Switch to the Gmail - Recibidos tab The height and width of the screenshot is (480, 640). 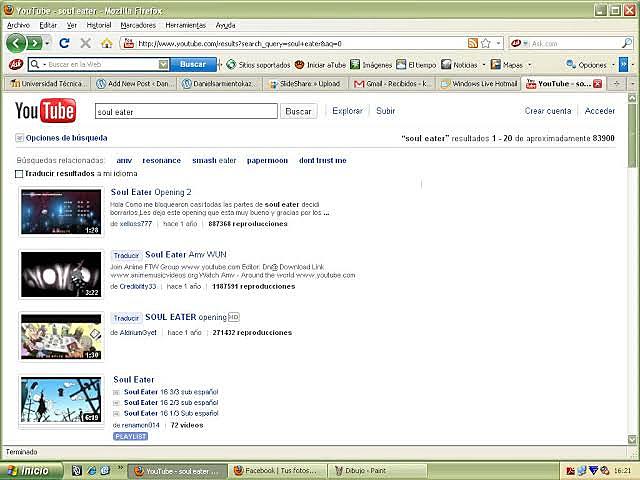391,84
